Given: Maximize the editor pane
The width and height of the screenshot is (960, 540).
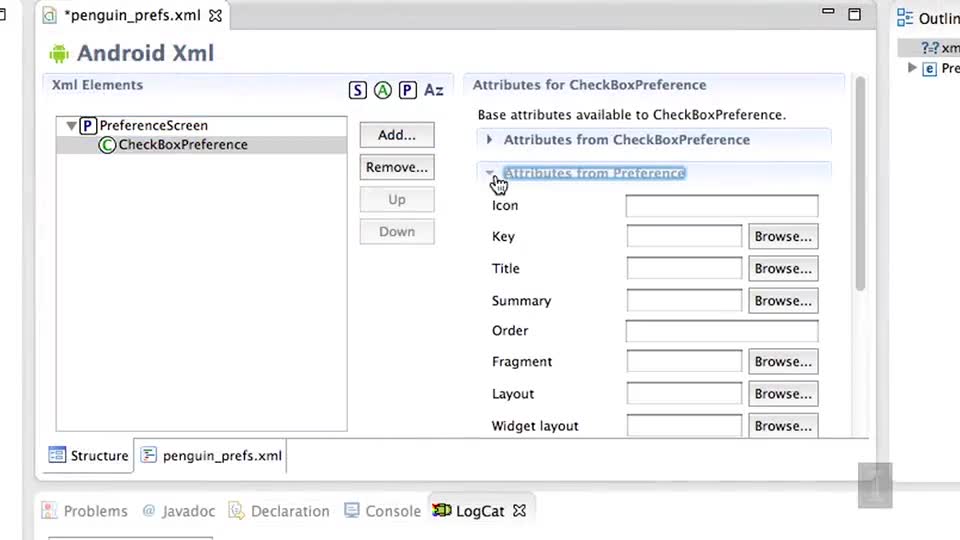Looking at the screenshot, I should tap(855, 14).
